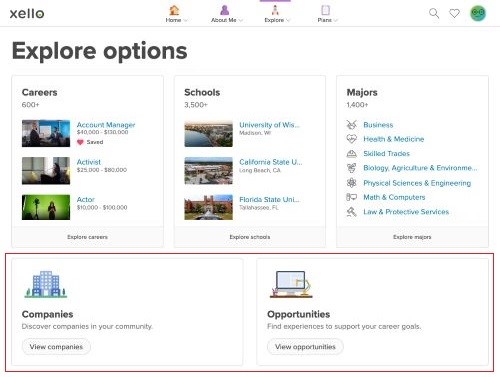The width and height of the screenshot is (500, 377).
Task: Click the Health & Medicine heart icon
Action: [351, 139]
